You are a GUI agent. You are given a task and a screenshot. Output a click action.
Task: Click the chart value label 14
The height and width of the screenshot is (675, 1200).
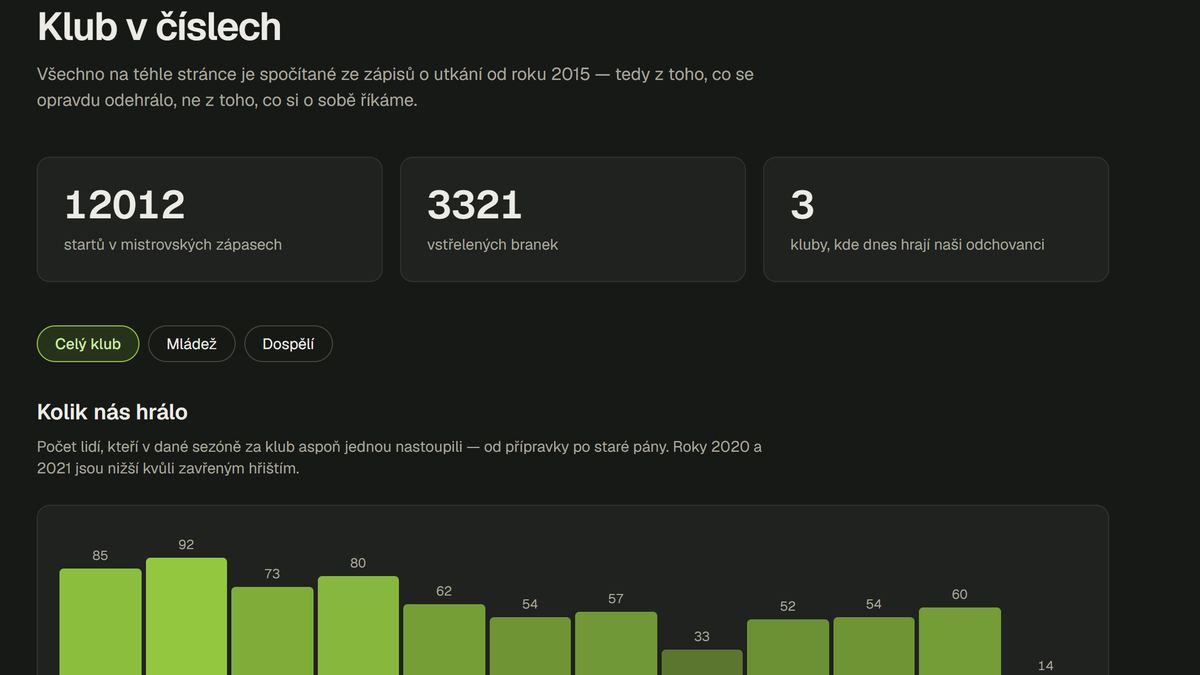[1046, 665]
